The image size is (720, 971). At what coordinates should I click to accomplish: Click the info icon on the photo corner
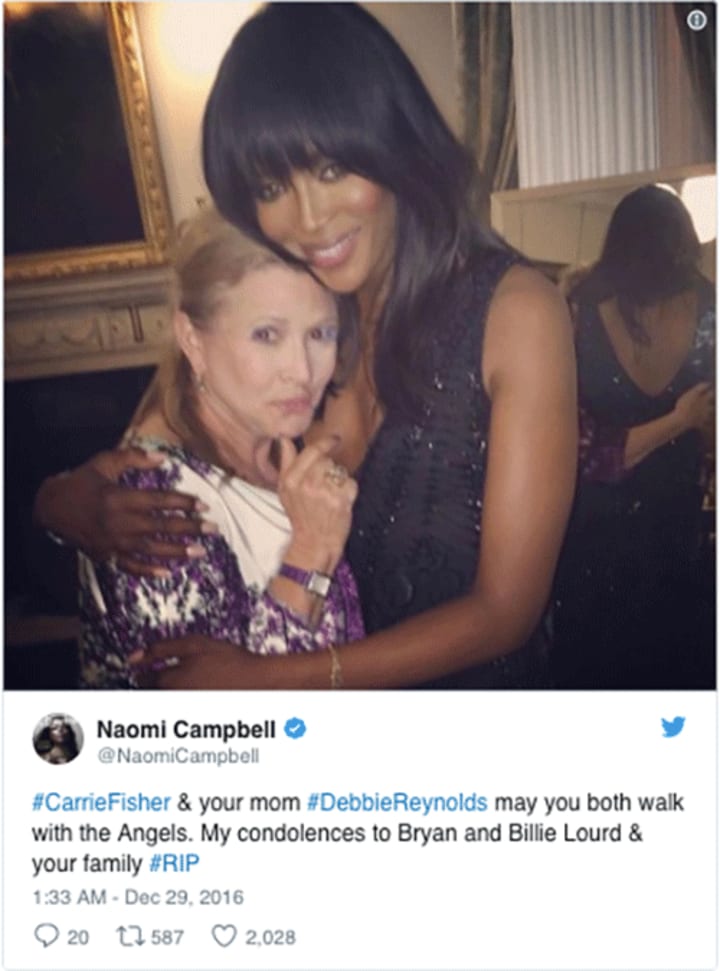coord(696,20)
